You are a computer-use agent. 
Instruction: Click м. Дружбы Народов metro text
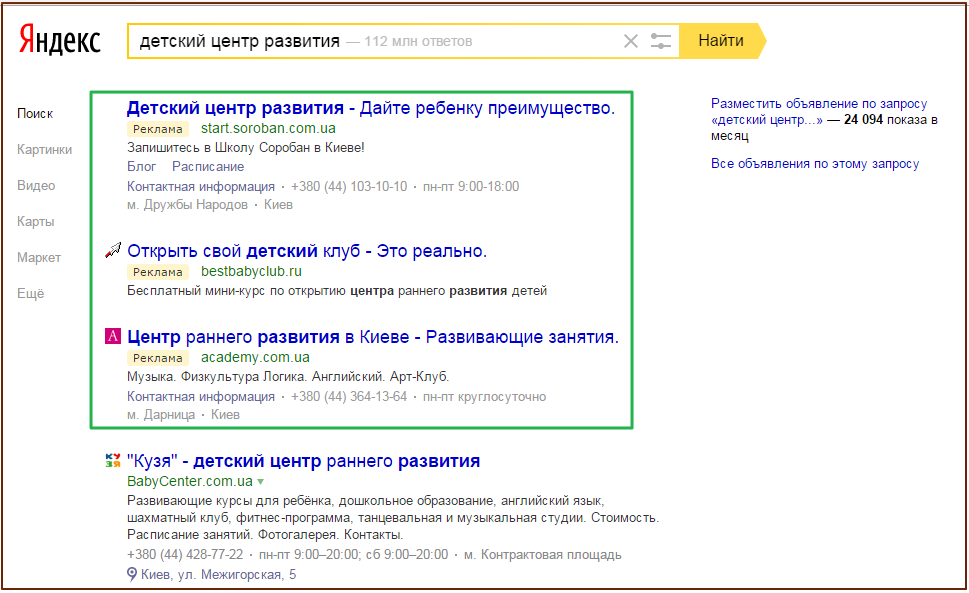coord(187,204)
